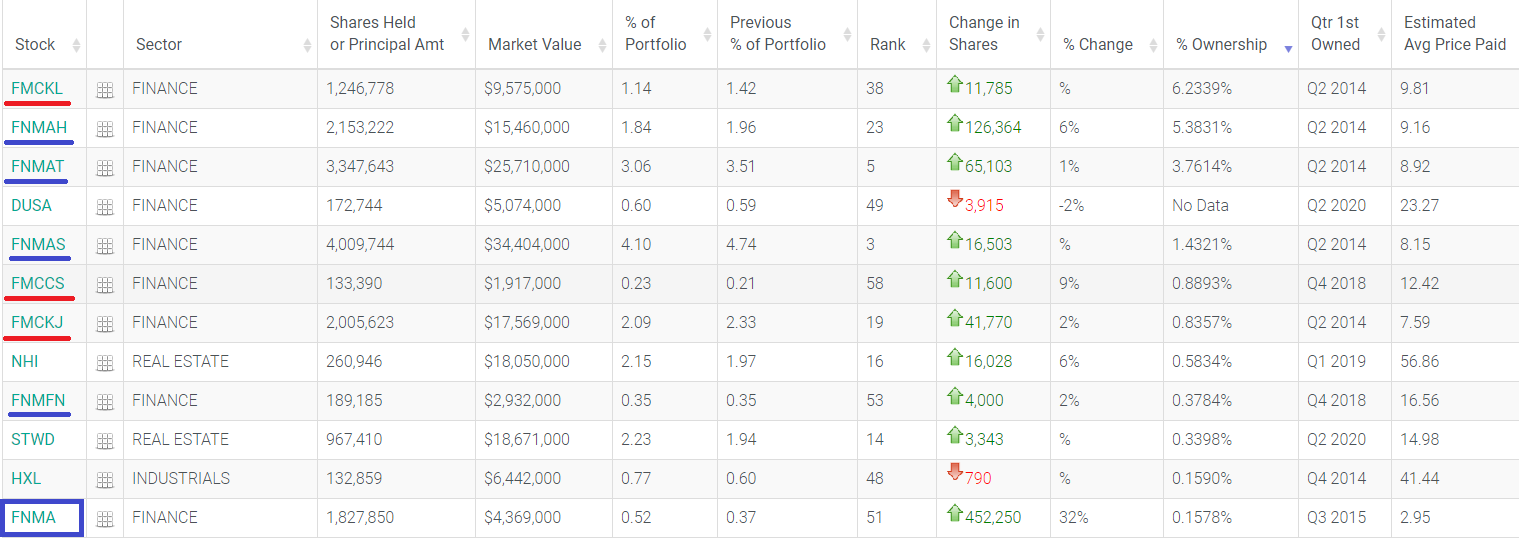Open the FMCKJ stock link
The height and width of the screenshot is (540, 1519).
37,322
